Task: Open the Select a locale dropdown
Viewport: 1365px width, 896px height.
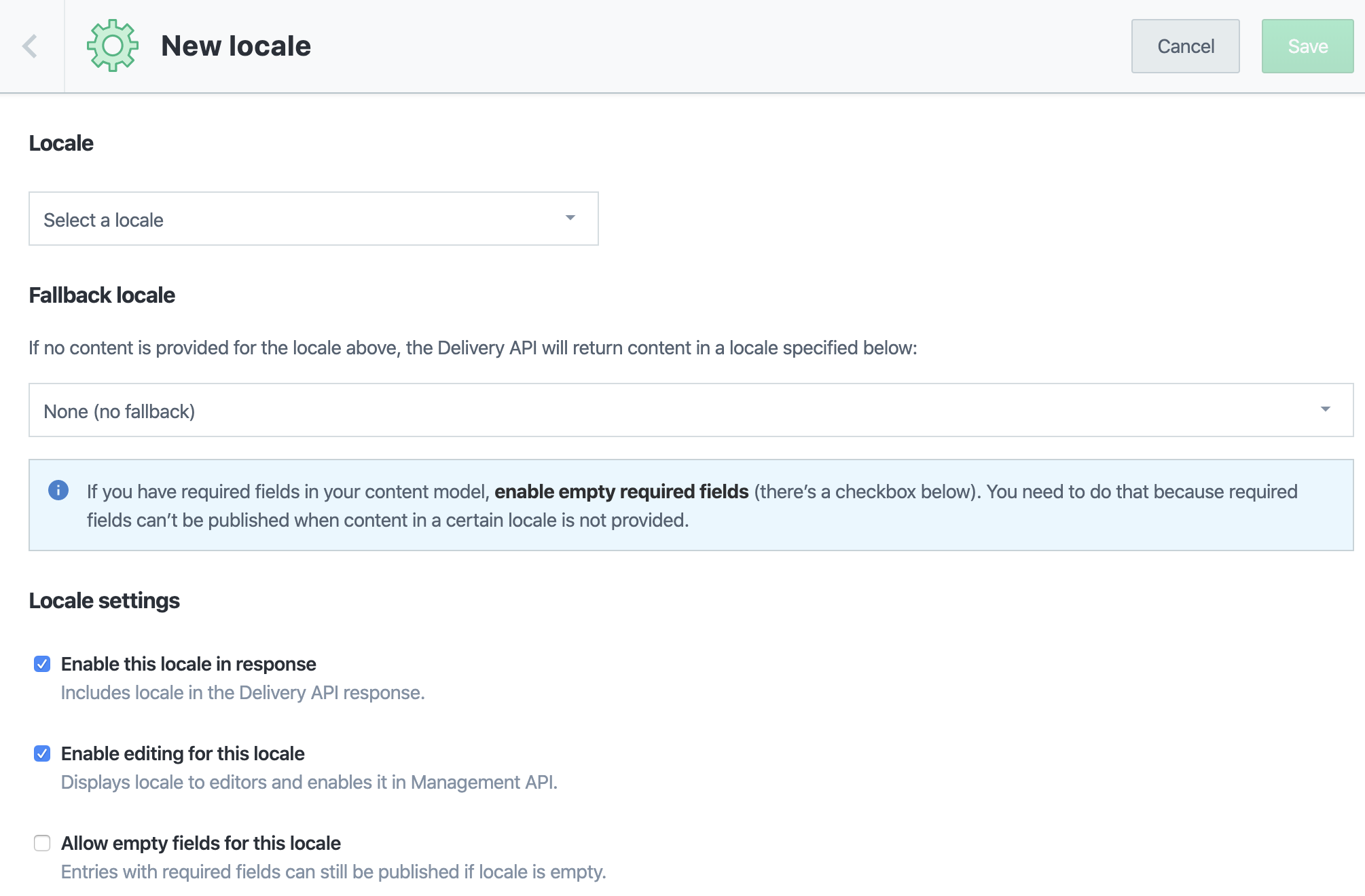Action: tap(313, 219)
